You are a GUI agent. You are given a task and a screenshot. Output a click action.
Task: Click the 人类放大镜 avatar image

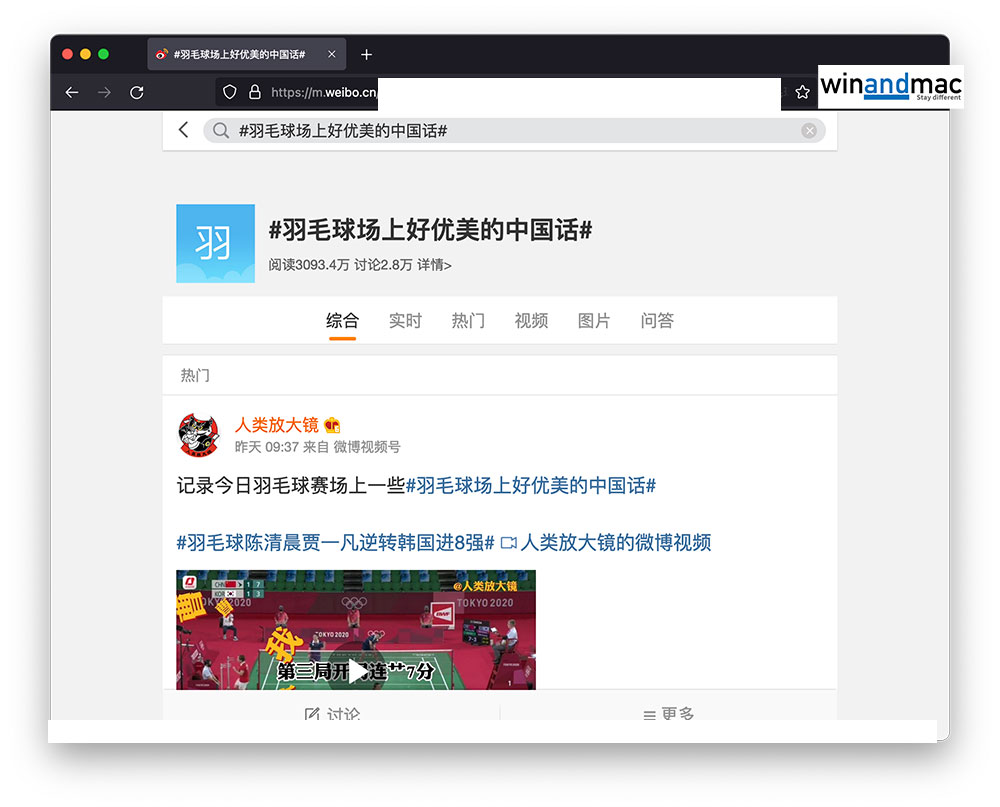[x=198, y=435]
